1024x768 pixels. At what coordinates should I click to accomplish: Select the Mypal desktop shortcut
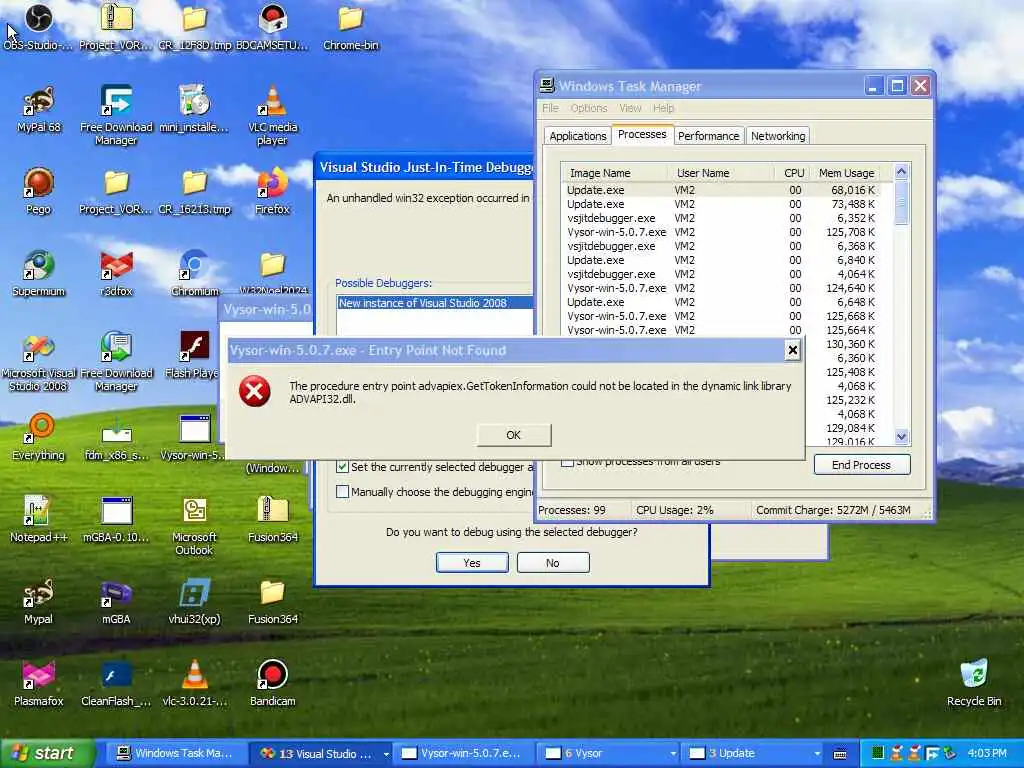click(39, 601)
